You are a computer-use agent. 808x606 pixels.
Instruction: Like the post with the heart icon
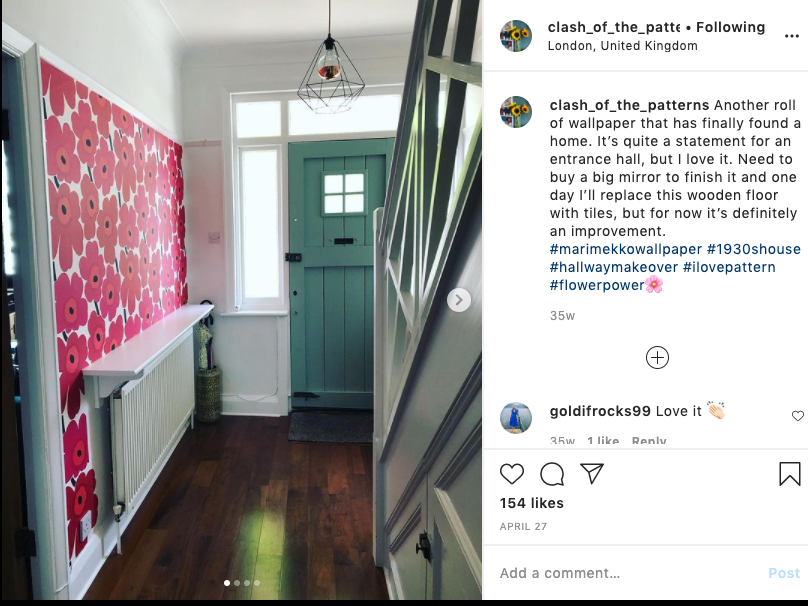pyautogui.click(x=512, y=474)
